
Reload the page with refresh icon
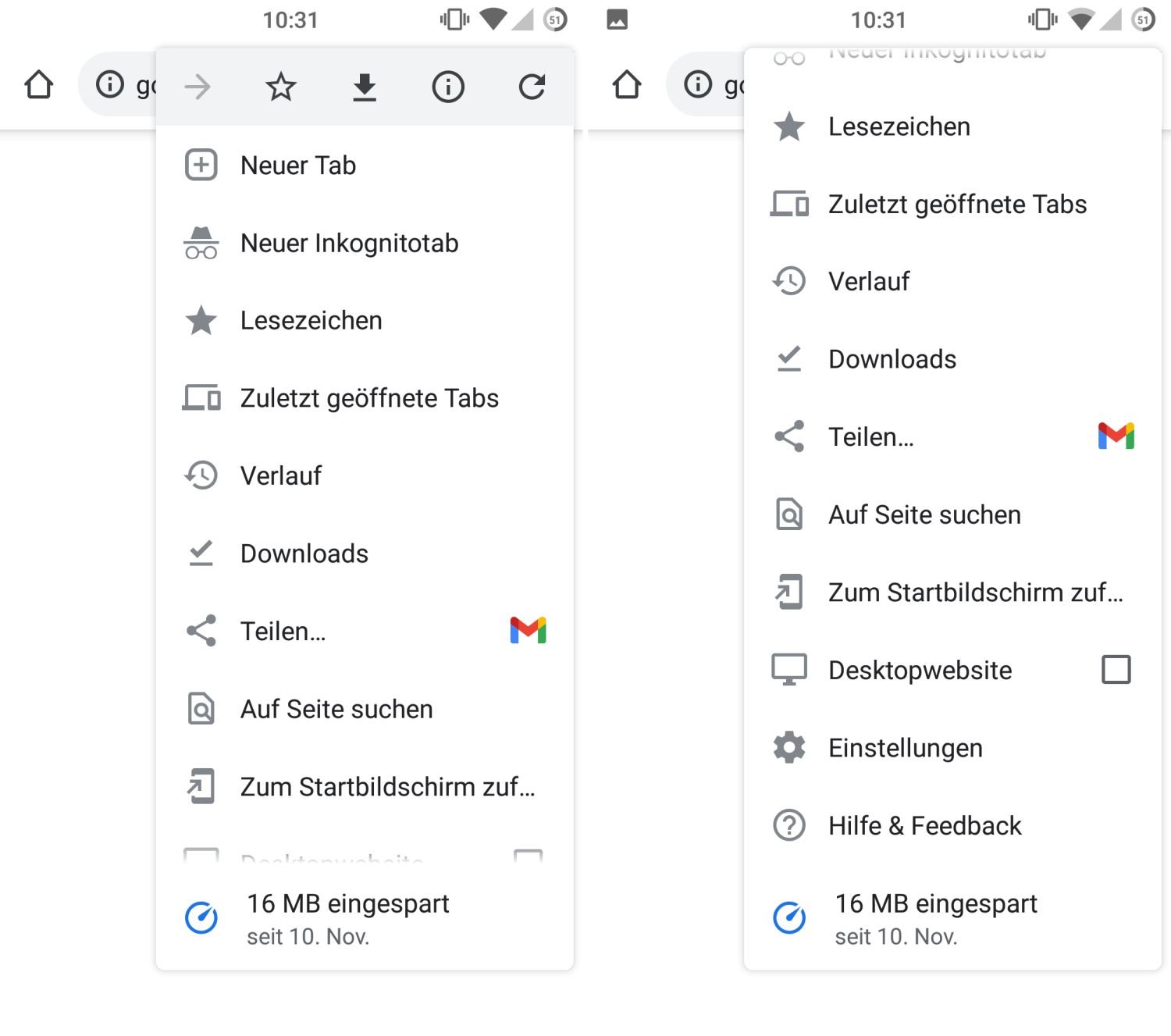(x=532, y=87)
